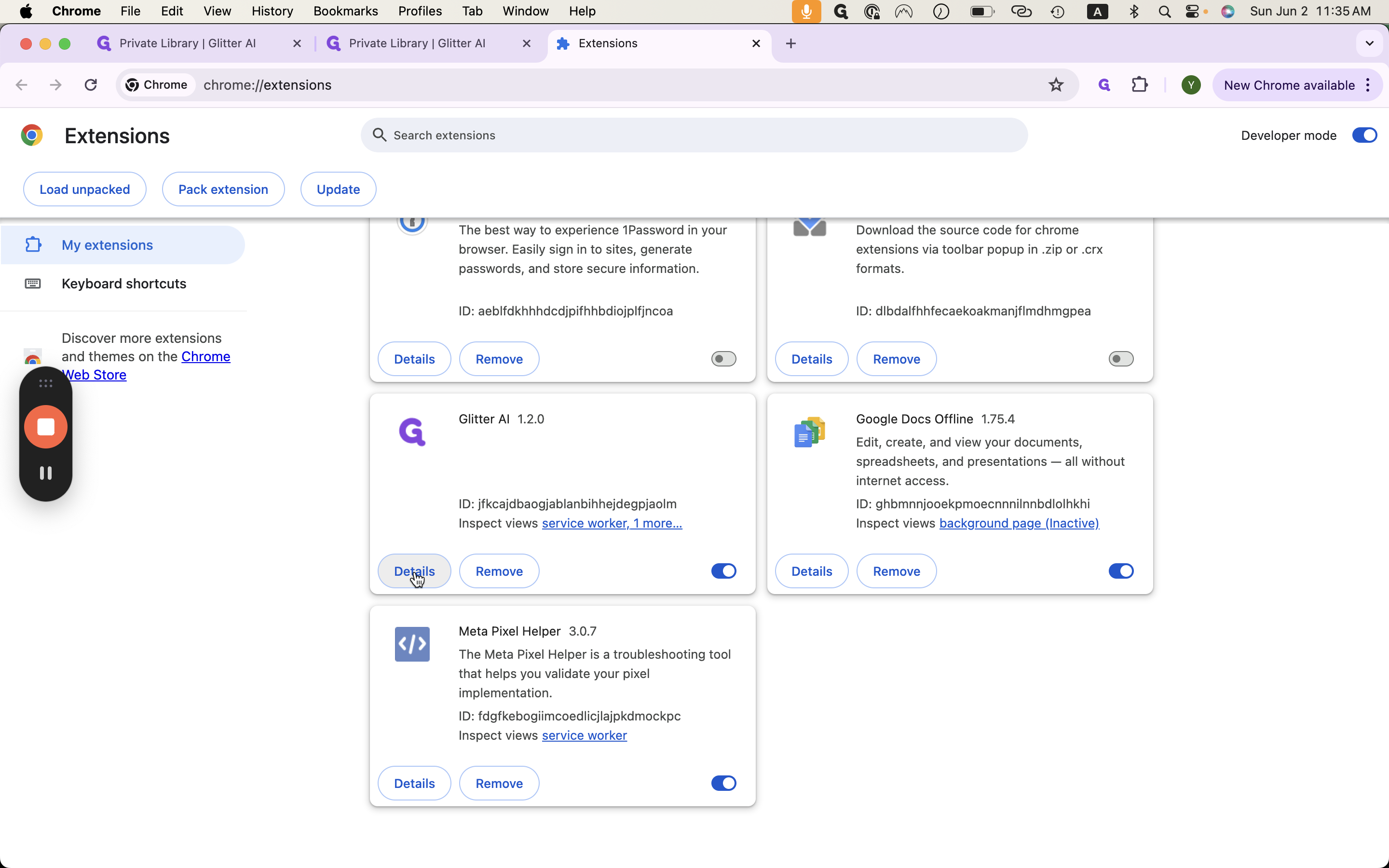Open the File menu
1389x868 pixels.
click(x=130, y=12)
